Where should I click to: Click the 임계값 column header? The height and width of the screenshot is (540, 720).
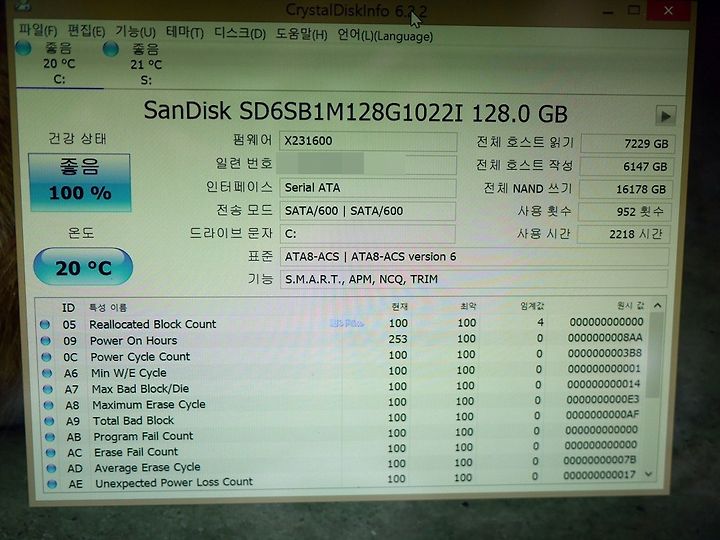tap(532, 306)
